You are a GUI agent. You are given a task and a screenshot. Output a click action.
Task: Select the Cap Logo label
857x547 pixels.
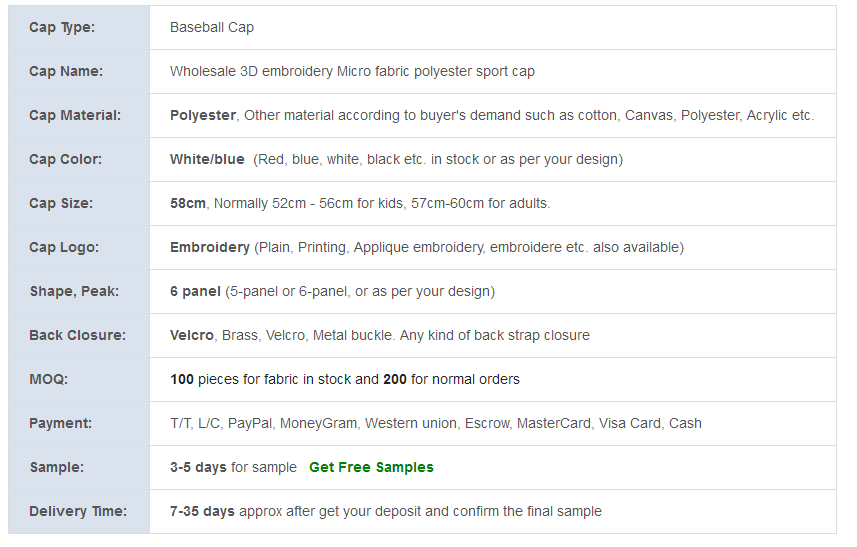pos(64,248)
